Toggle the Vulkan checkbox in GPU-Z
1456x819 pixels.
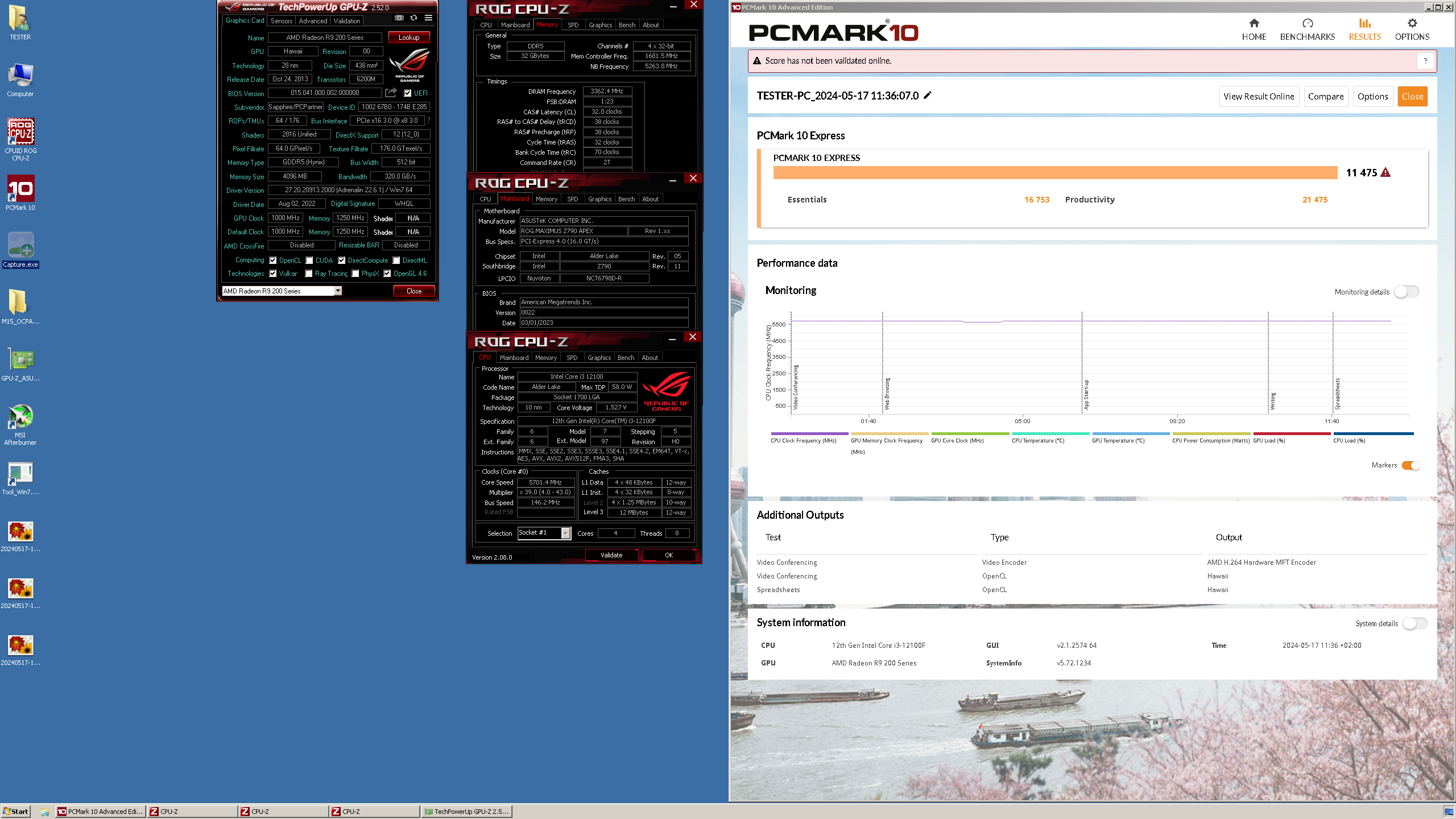click(273, 274)
